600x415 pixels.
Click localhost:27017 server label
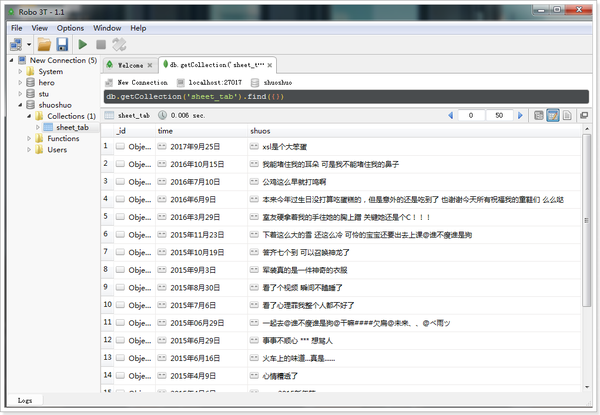215,83
